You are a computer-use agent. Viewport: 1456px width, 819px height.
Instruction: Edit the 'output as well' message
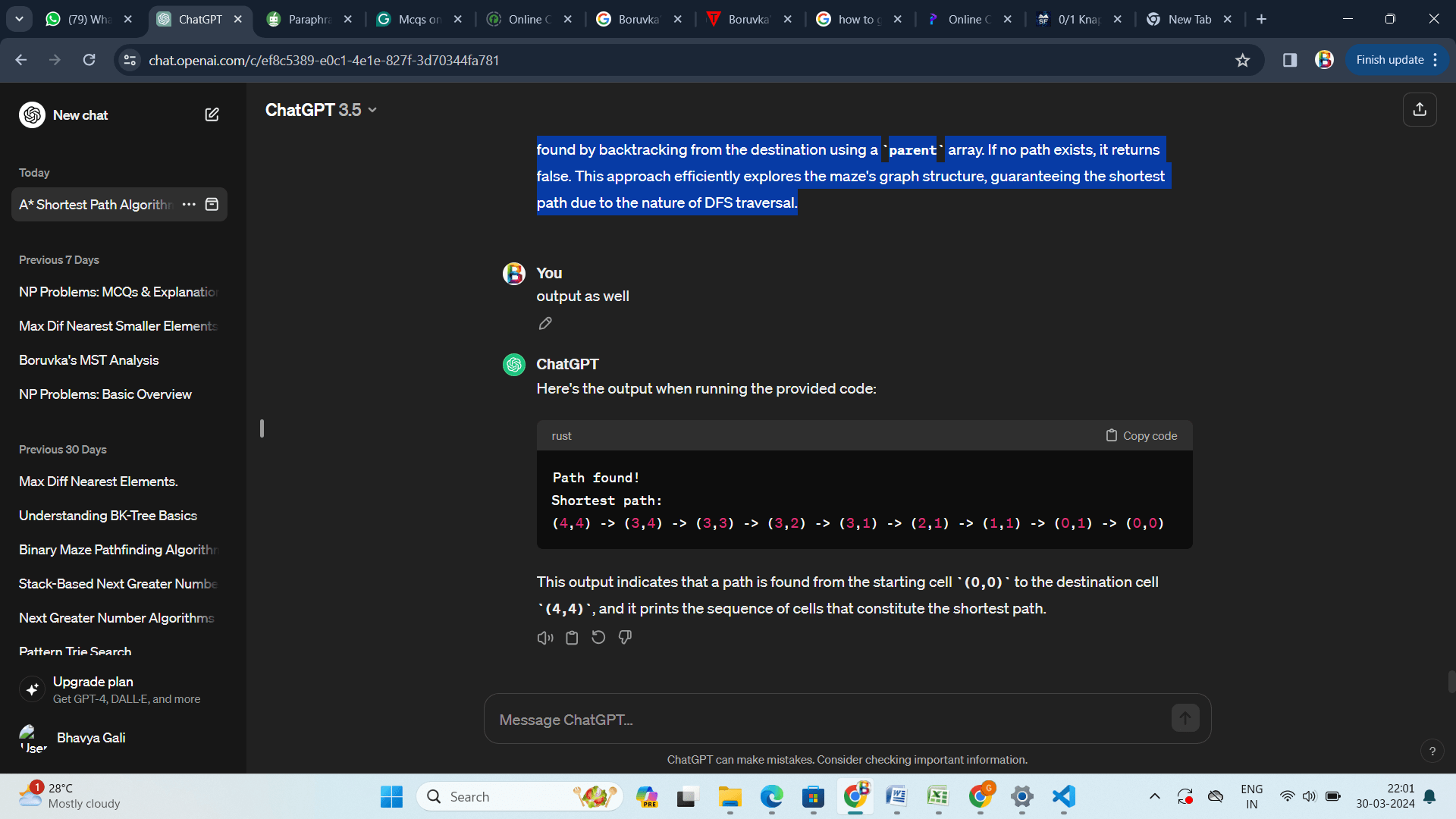545,324
